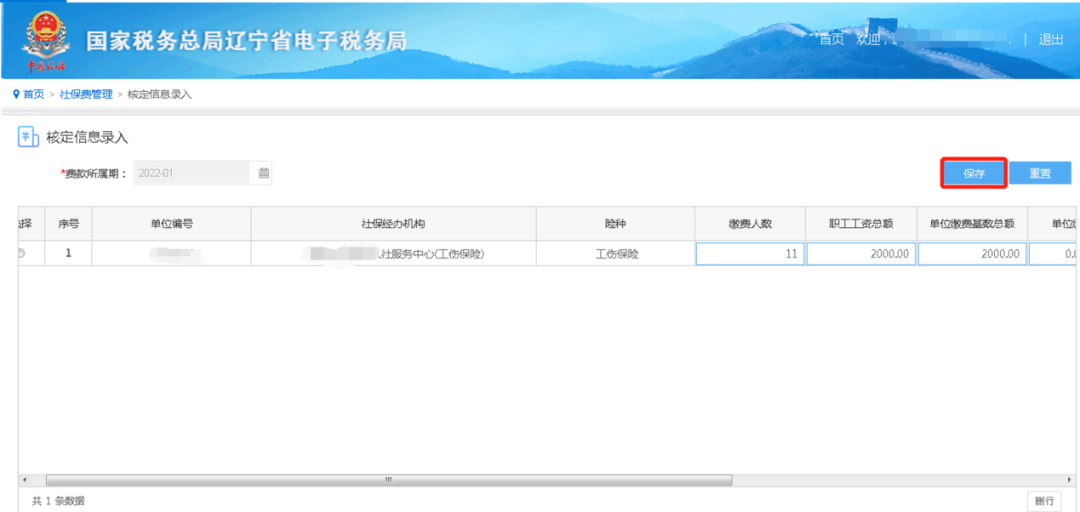1080x512 pixels.
Task: Click the horizontal scrollbar thumb
Action: coord(389,480)
